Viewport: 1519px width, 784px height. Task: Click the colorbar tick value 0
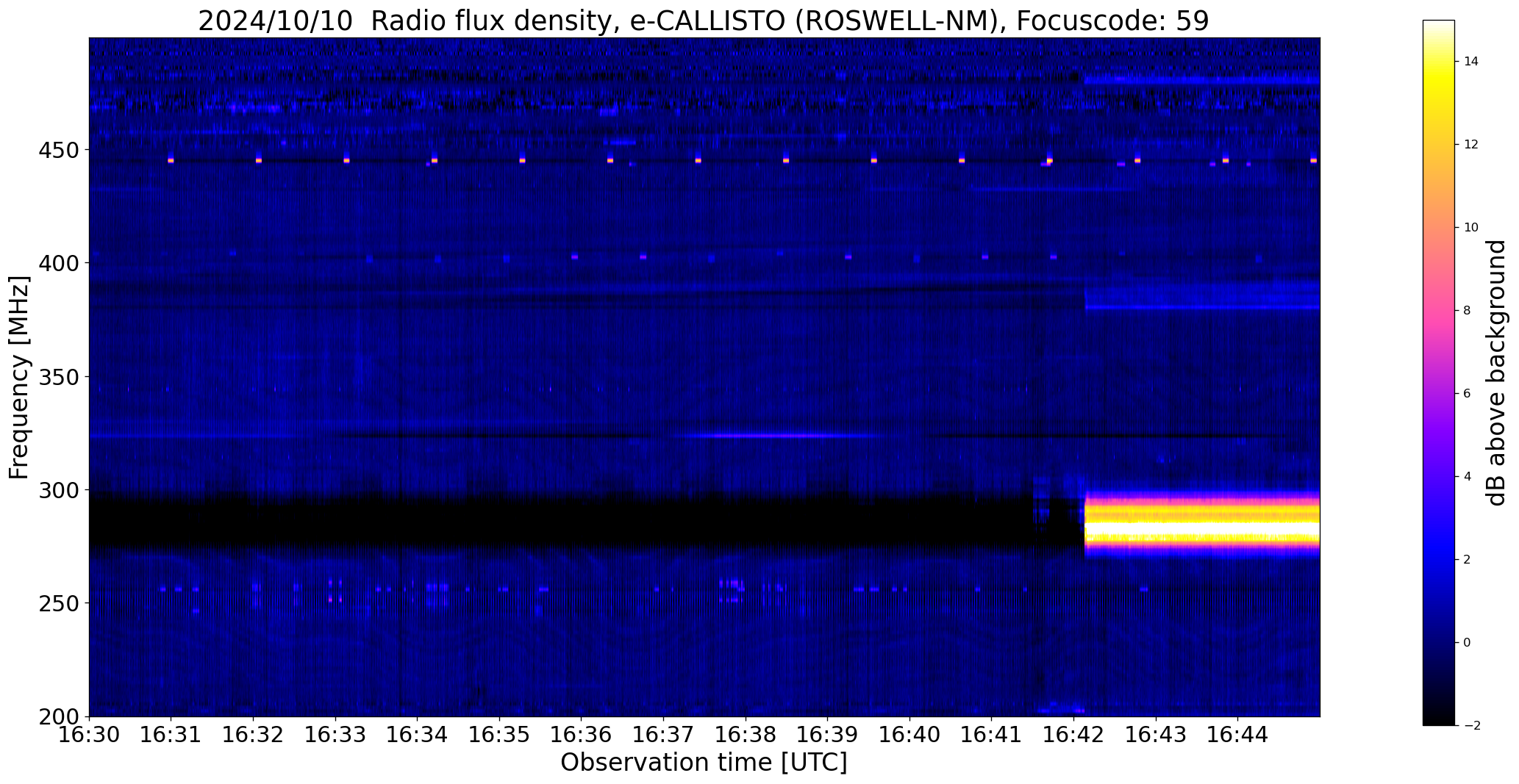coord(1468,642)
